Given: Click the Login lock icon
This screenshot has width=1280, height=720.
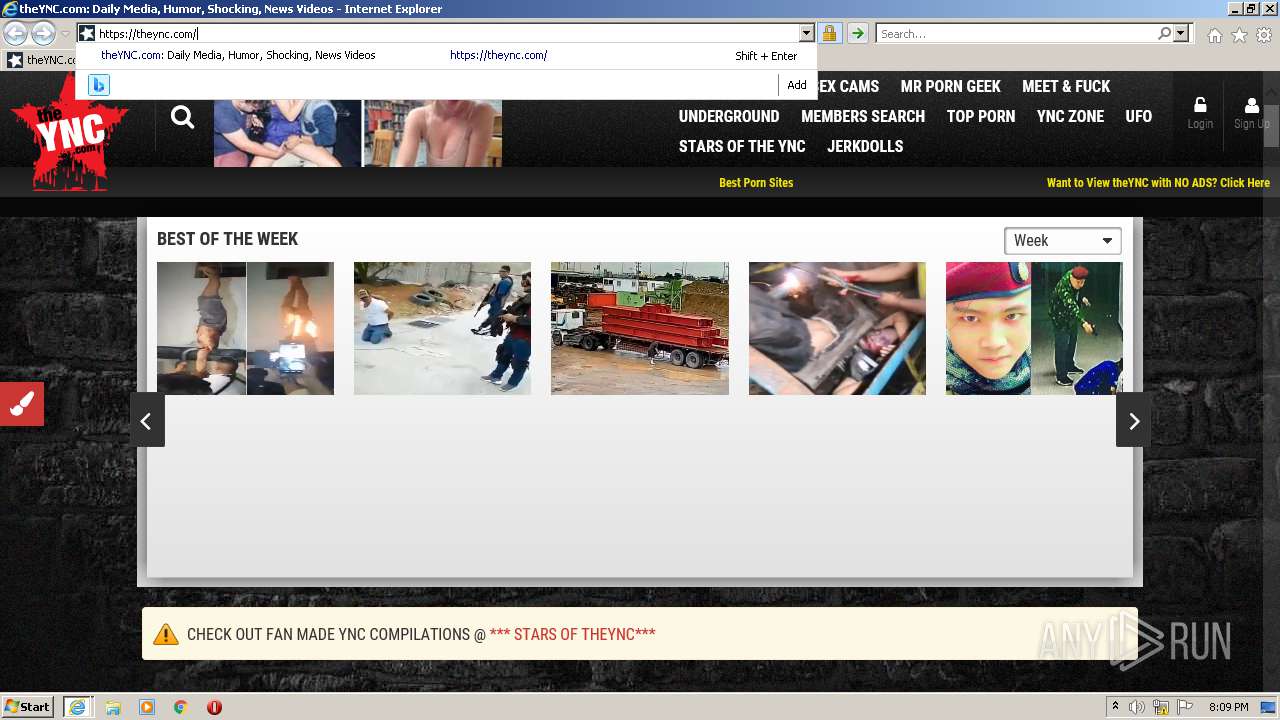Looking at the screenshot, I should [x=1200, y=105].
